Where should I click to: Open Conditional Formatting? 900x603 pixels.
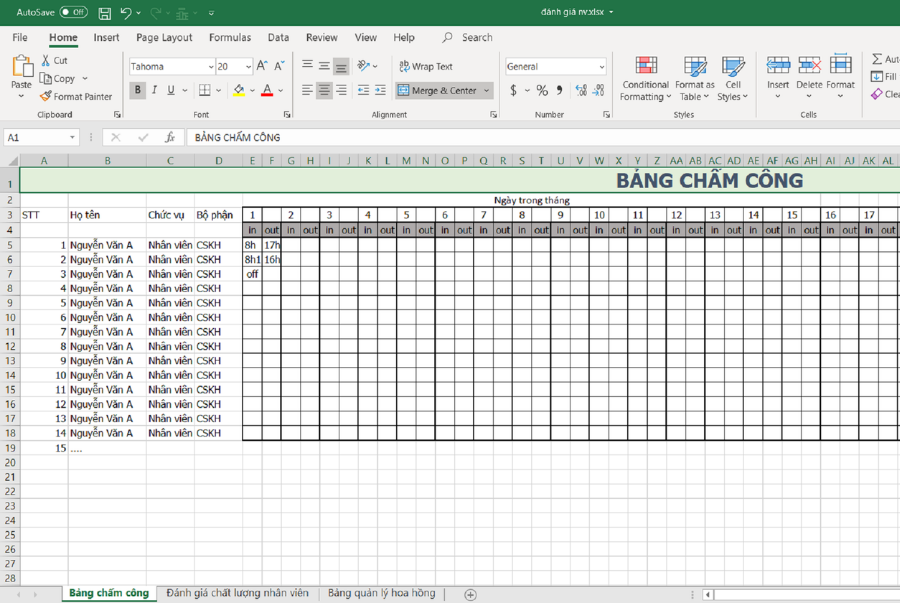(646, 79)
